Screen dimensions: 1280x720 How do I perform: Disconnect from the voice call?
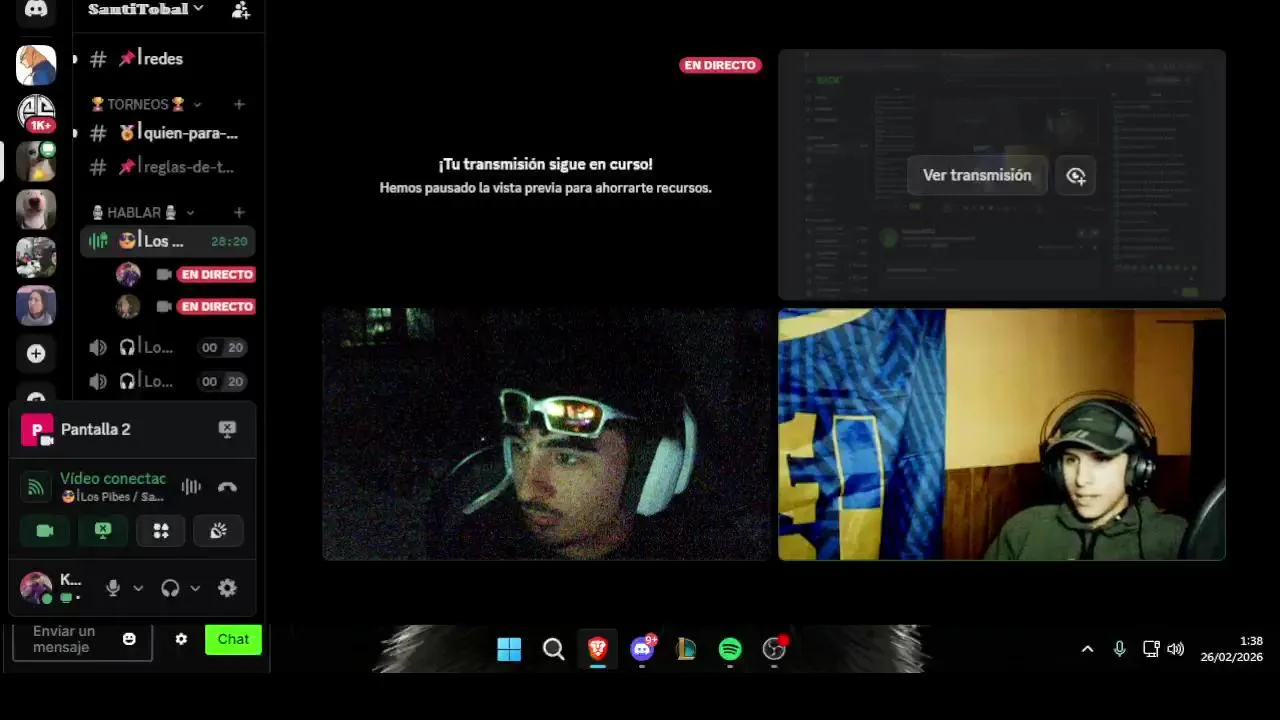click(227, 487)
